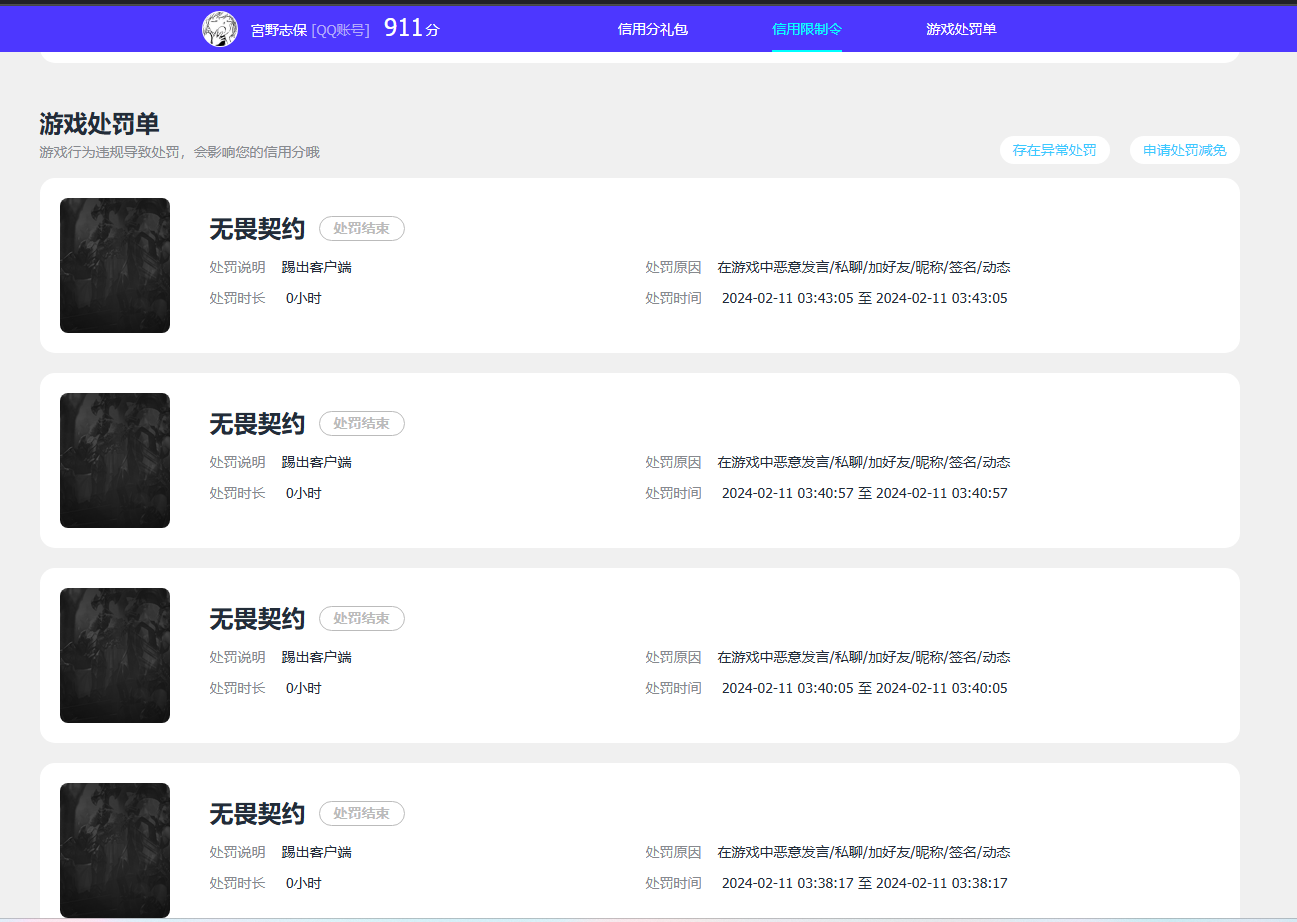
Task: Select the penalty time ending 03:40:57
Action: (x=865, y=493)
